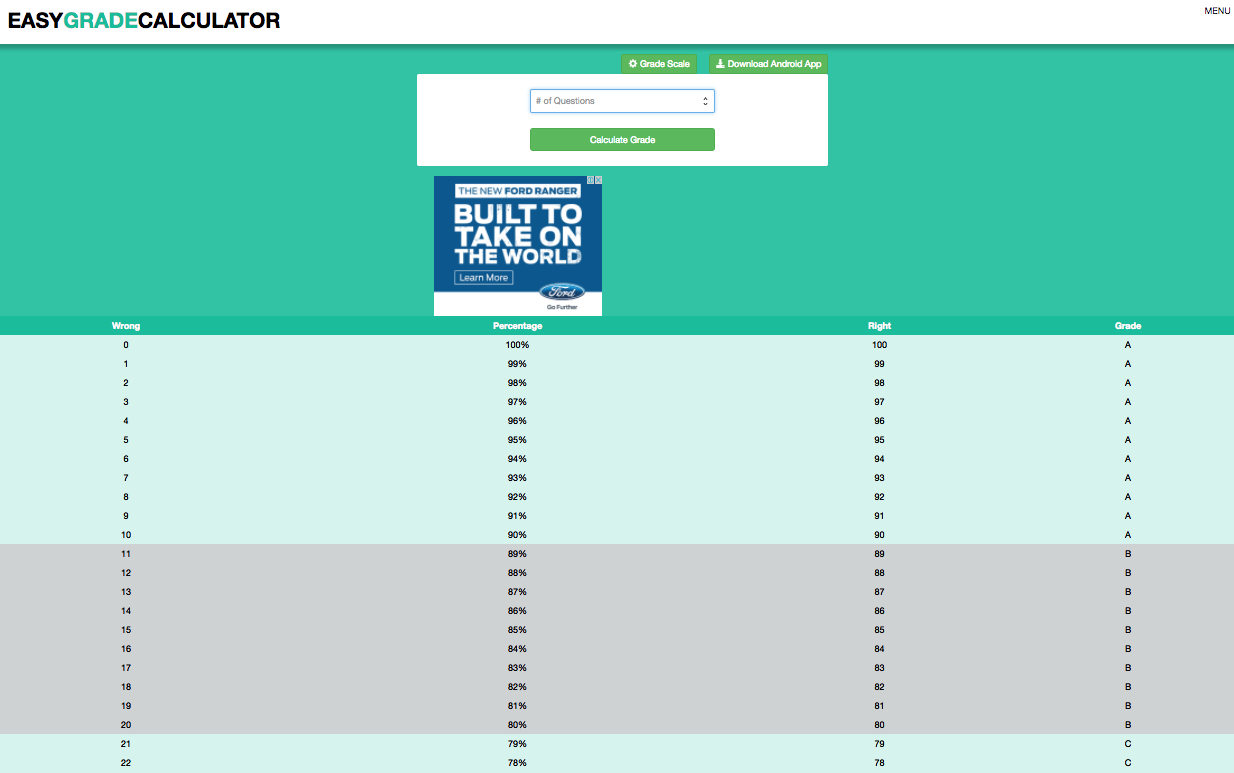
Task: Close the Ford Ranger ad
Action: click(x=598, y=180)
